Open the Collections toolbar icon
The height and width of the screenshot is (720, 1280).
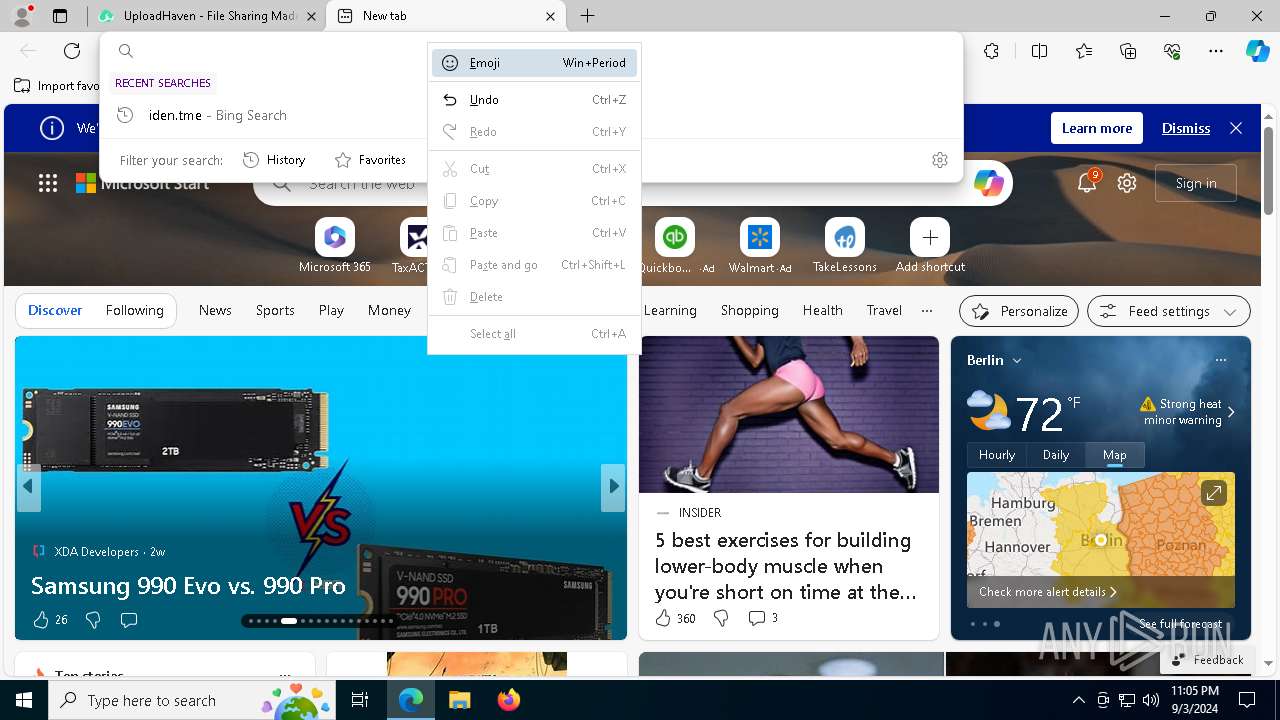1128,51
